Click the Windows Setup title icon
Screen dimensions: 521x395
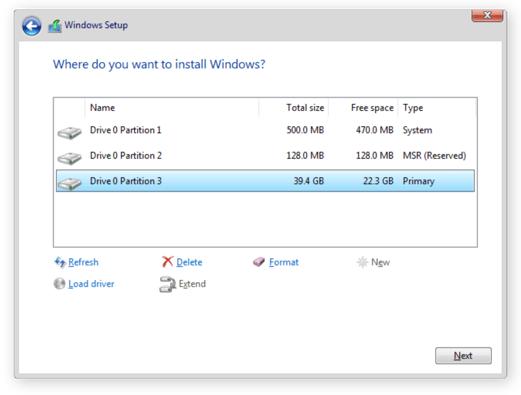[x=55, y=26]
